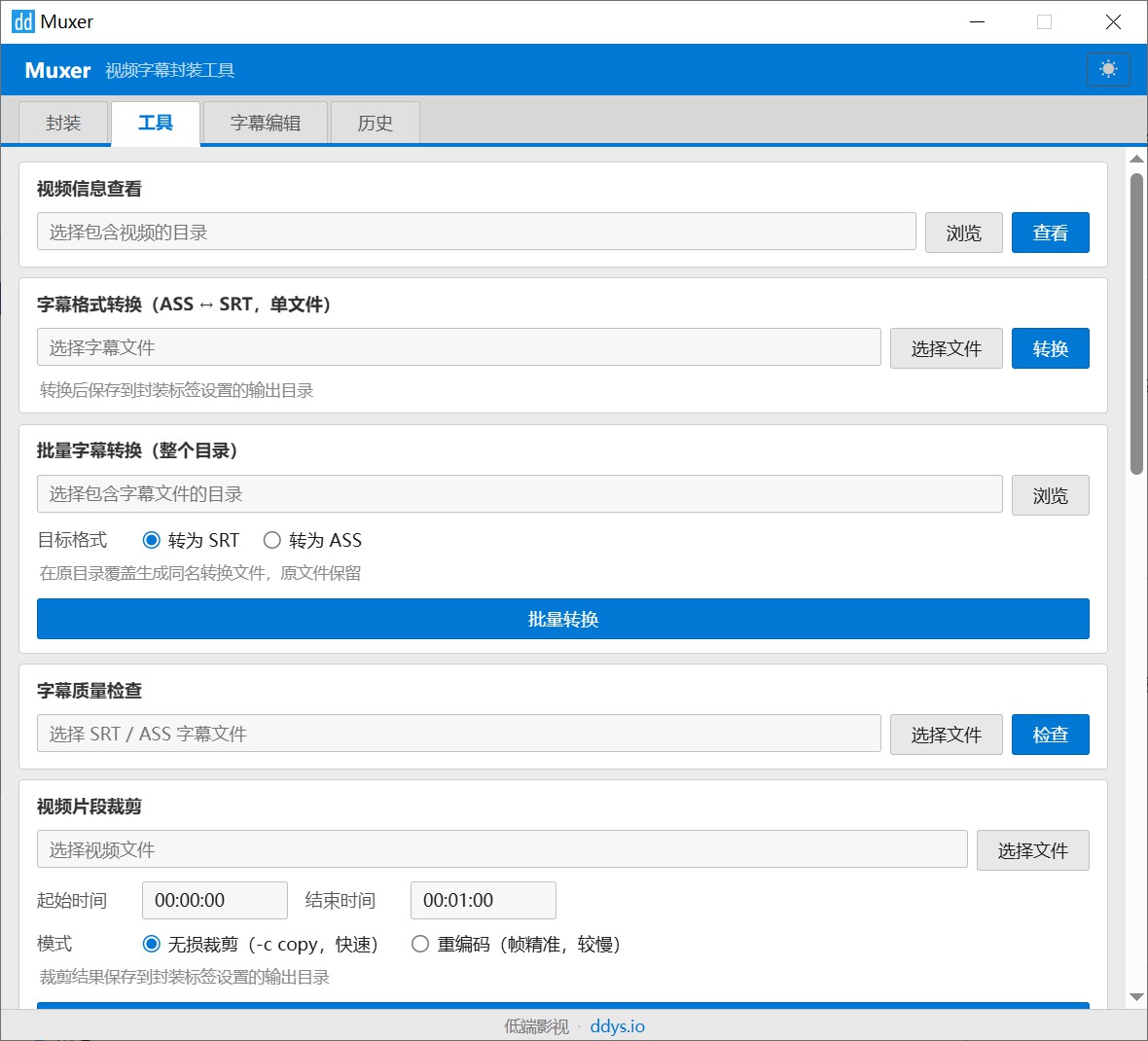
Task: Browse for the video info directory
Action: pos(963,233)
